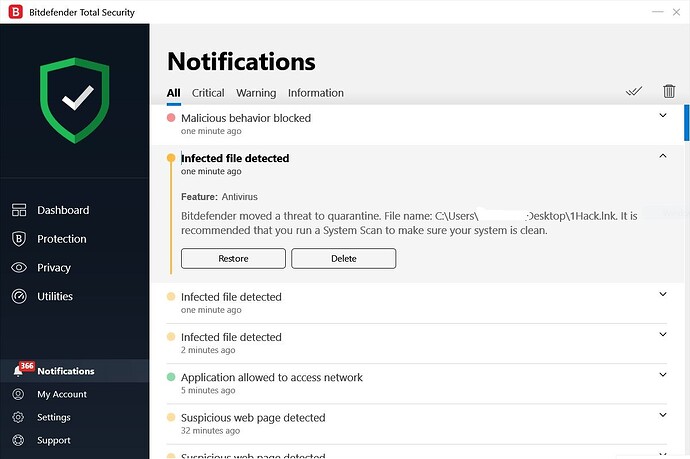This screenshot has width=690, height=459.
Task: Switch to the Warning tab
Action: [256, 93]
